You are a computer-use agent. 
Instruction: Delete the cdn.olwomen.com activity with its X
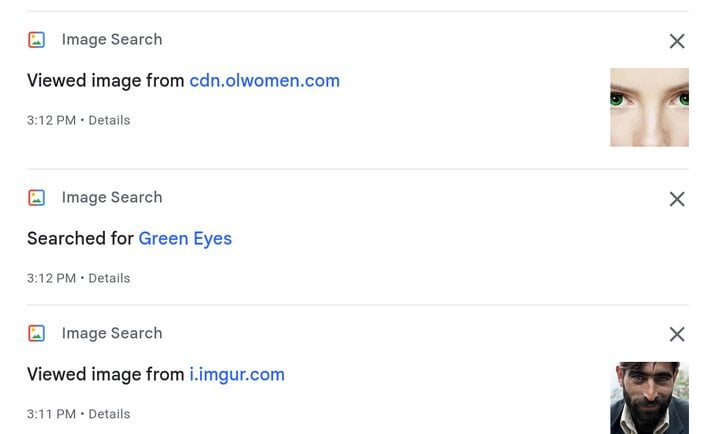point(677,41)
